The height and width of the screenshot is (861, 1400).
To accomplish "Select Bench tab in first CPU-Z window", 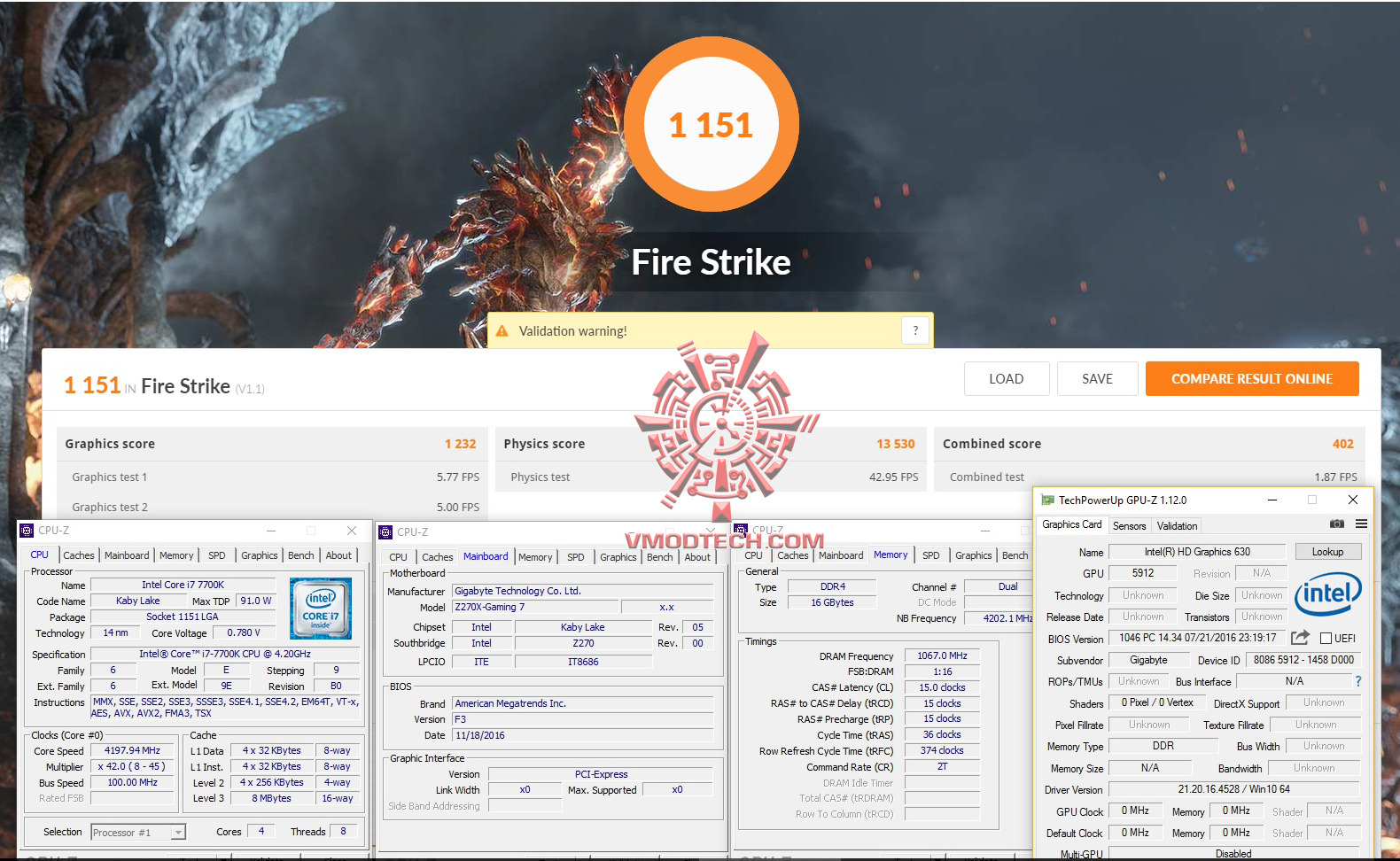I will [x=301, y=555].
